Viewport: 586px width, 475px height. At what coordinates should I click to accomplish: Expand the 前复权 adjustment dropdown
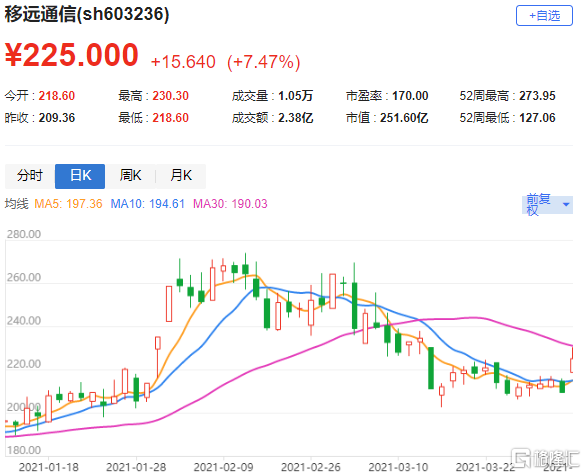pos(547,204)
